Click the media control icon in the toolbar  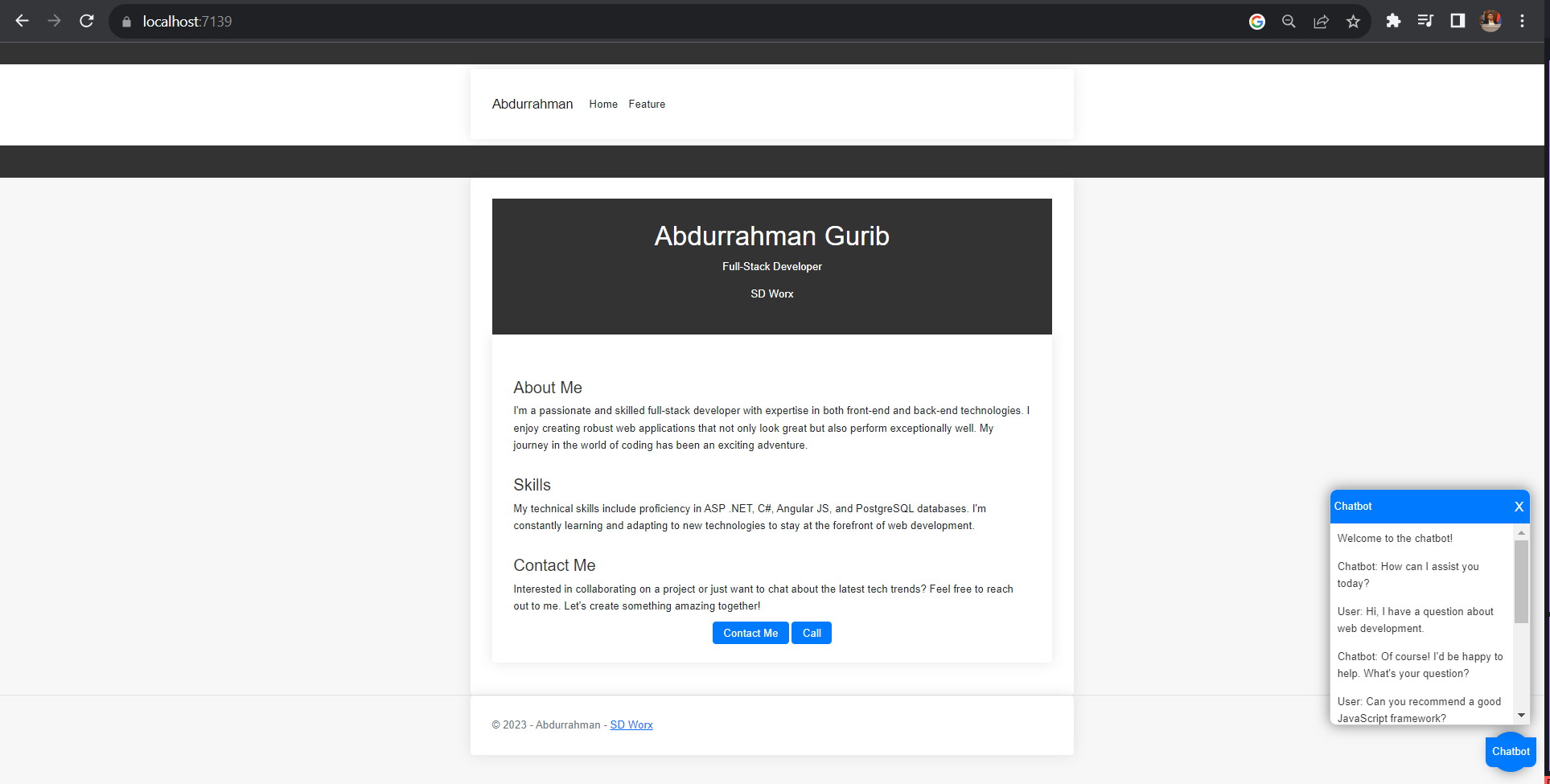click(1425, 21)
